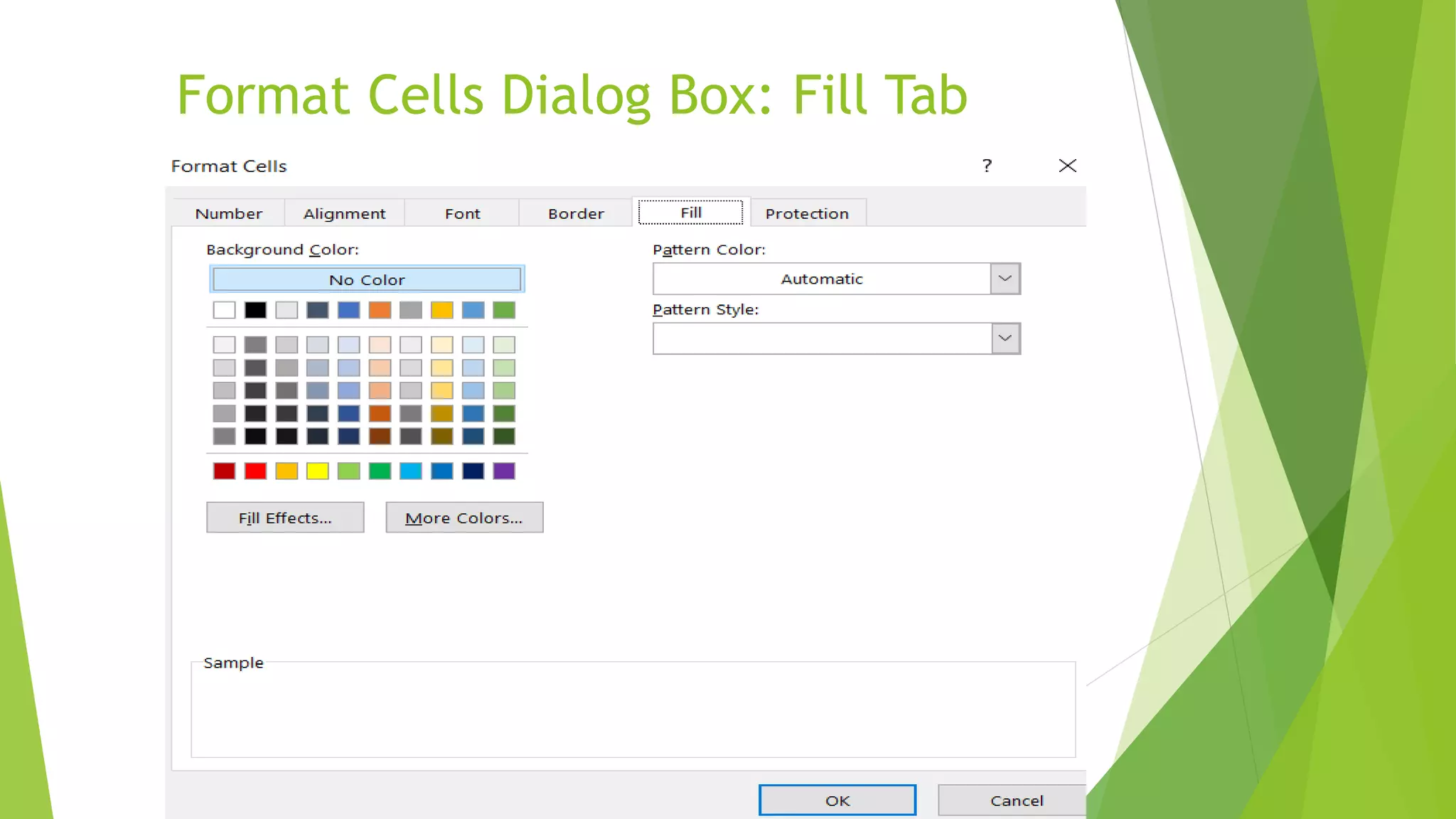This screenshot has width=1456, height=819.
Task: Pick dark slate blue swatch in theme row
Action: [317, 310]
